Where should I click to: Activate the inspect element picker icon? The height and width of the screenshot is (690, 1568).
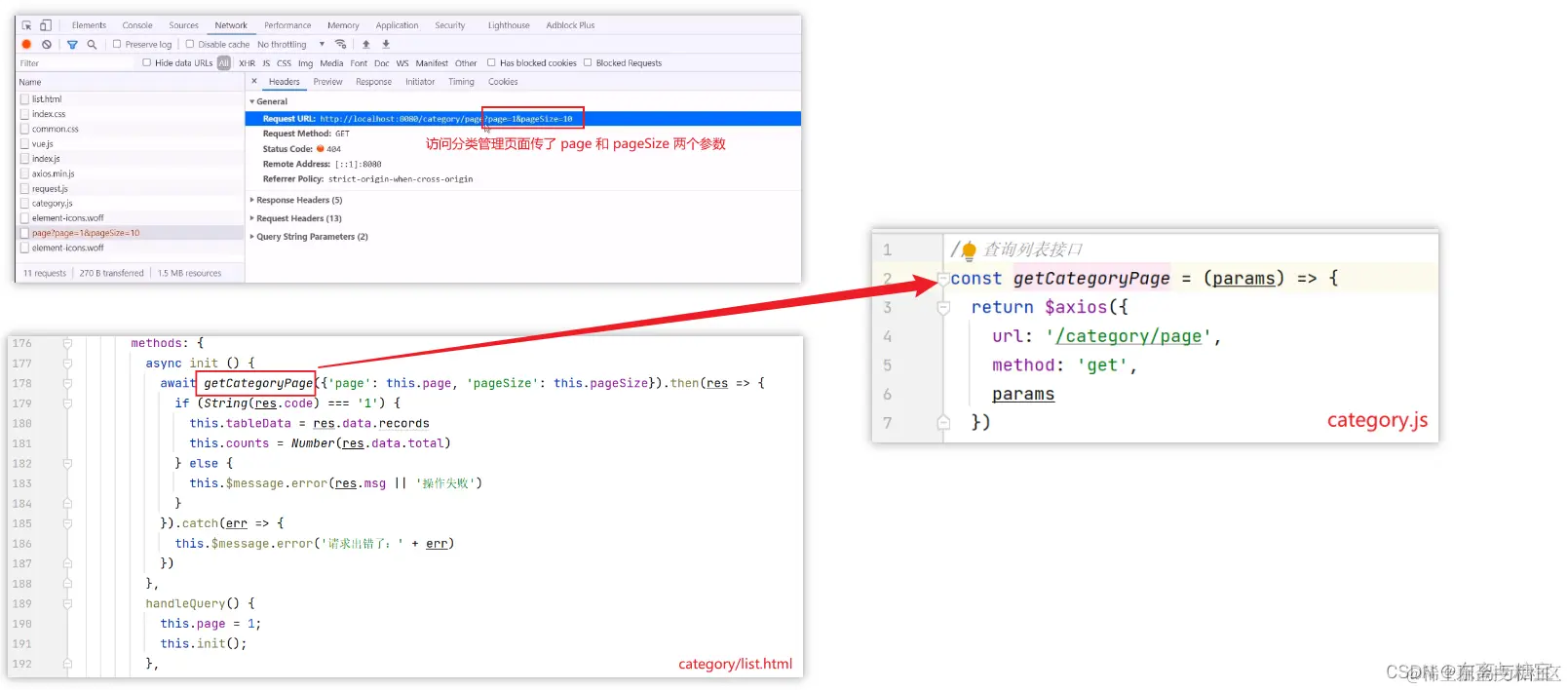tap(26, 25)
